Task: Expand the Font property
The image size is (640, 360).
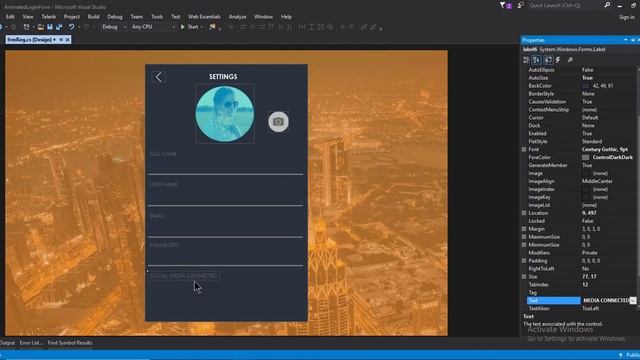Action: coord(524,149)
